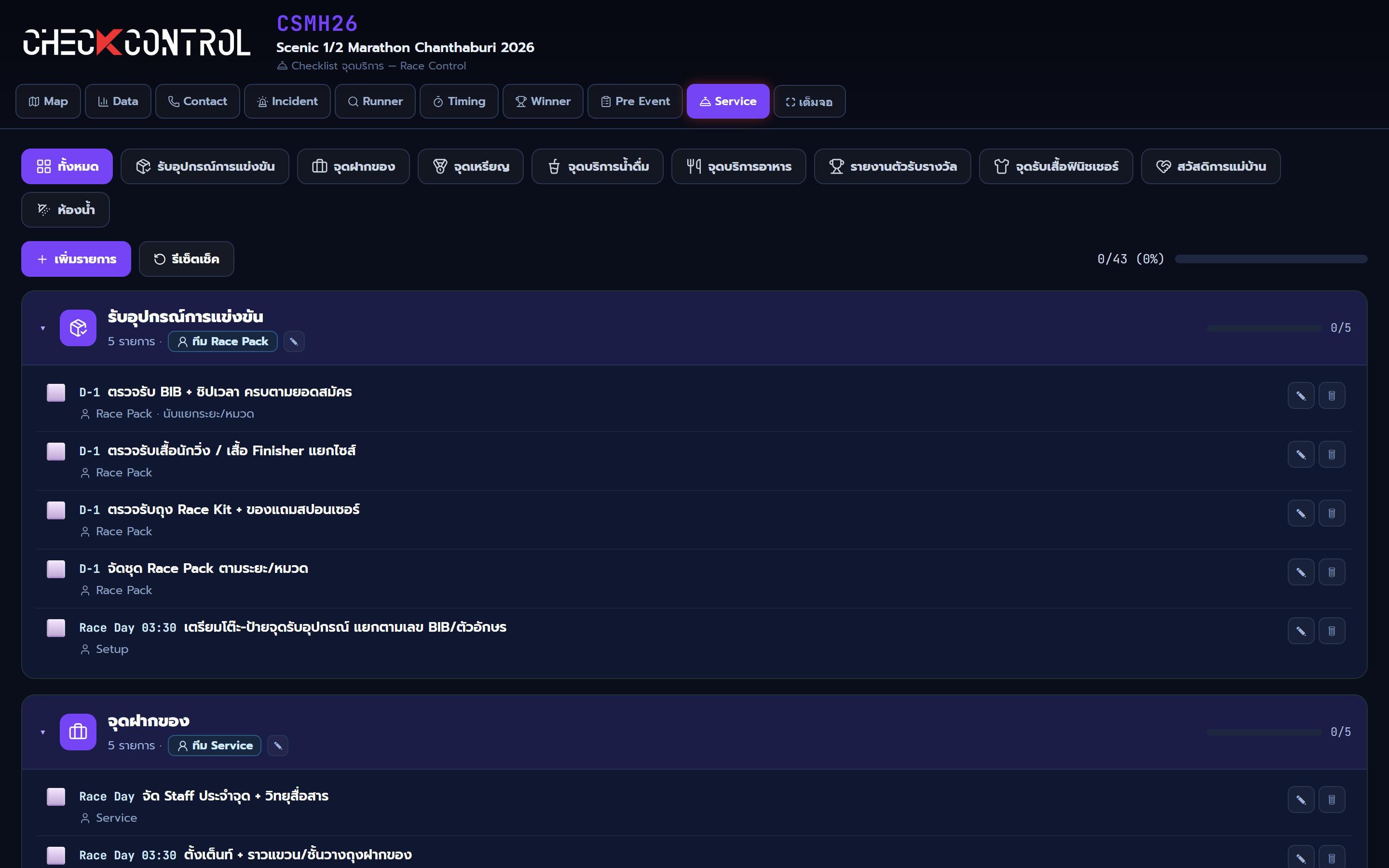This screenshot has width=1389, height=868.
Task: Click the CSMH26 event code
Action: tap(317, 24)
